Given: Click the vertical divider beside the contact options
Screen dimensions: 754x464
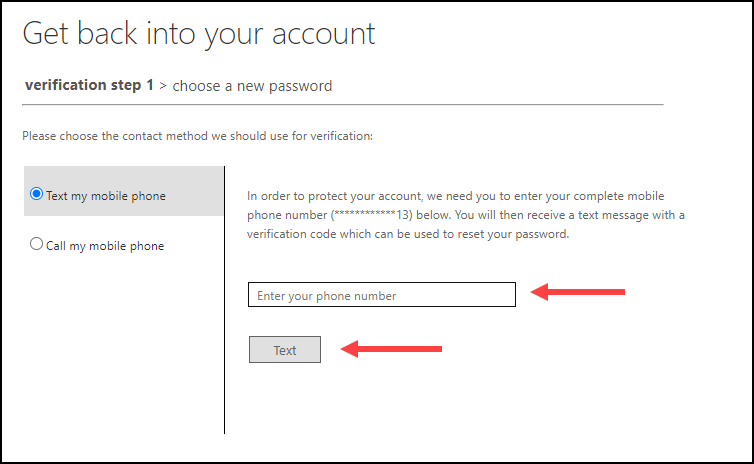Looking at the screenshot, I should tap(225, 300).
